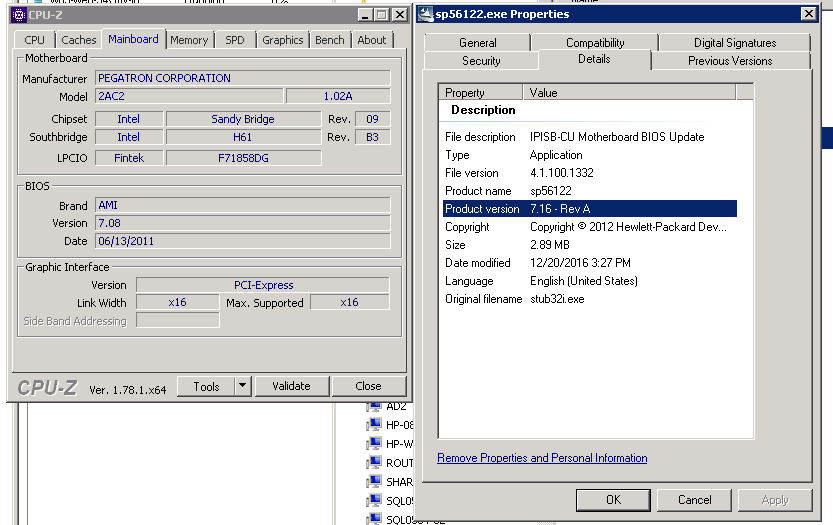Select the HP-08 computer icon
This screenshot has width=833, height=525.
(374, 425)
